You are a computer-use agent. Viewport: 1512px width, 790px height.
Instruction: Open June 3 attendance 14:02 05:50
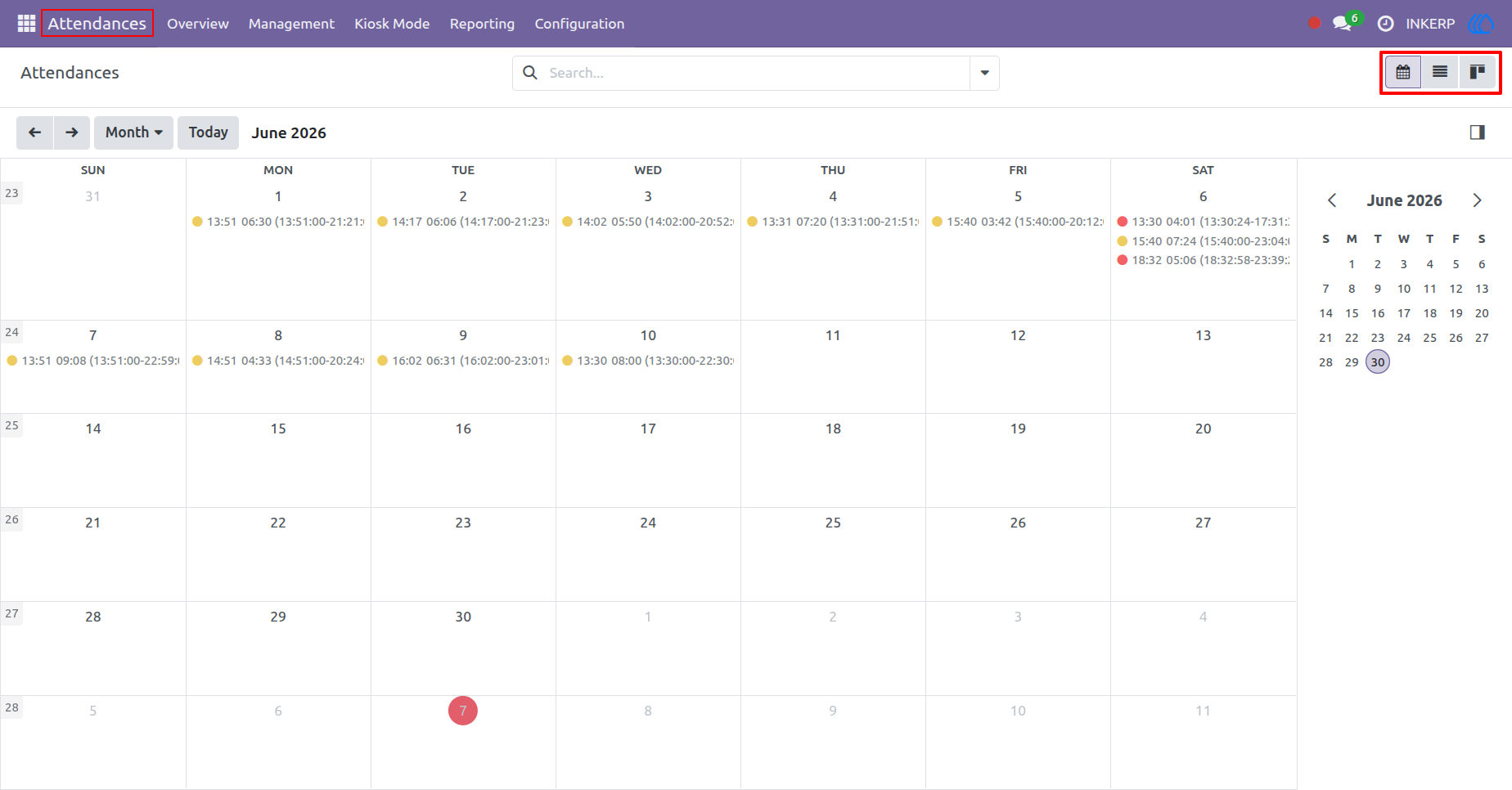(x=648, y=222)
